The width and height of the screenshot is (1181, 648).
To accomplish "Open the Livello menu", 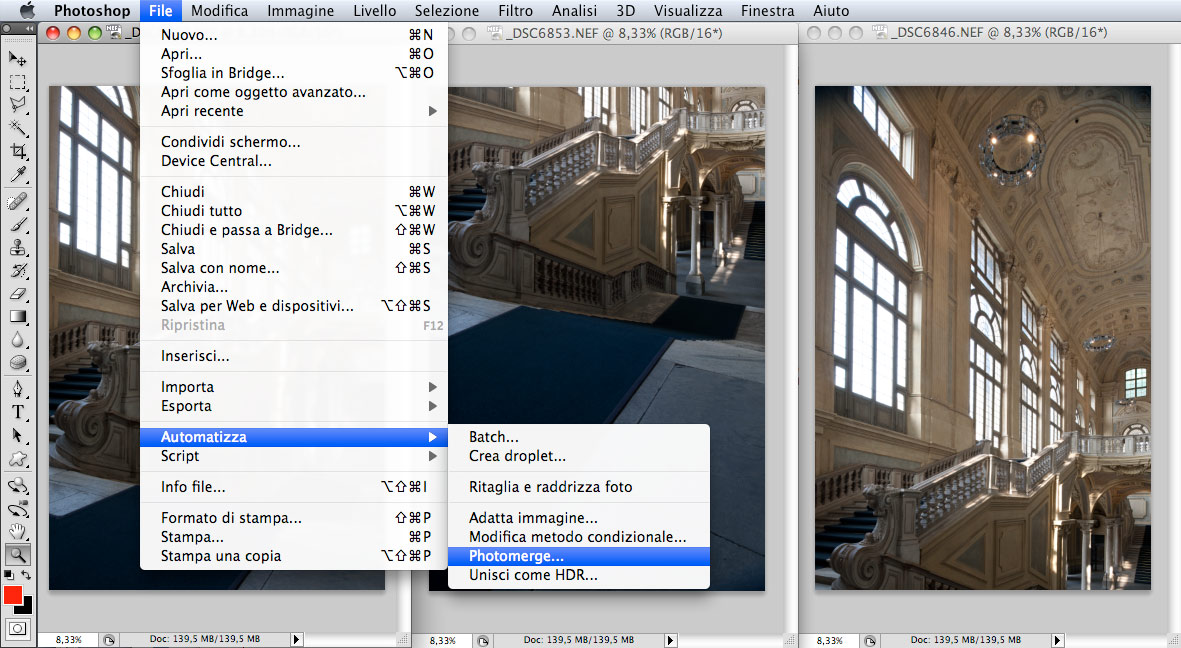I will 374,11.
